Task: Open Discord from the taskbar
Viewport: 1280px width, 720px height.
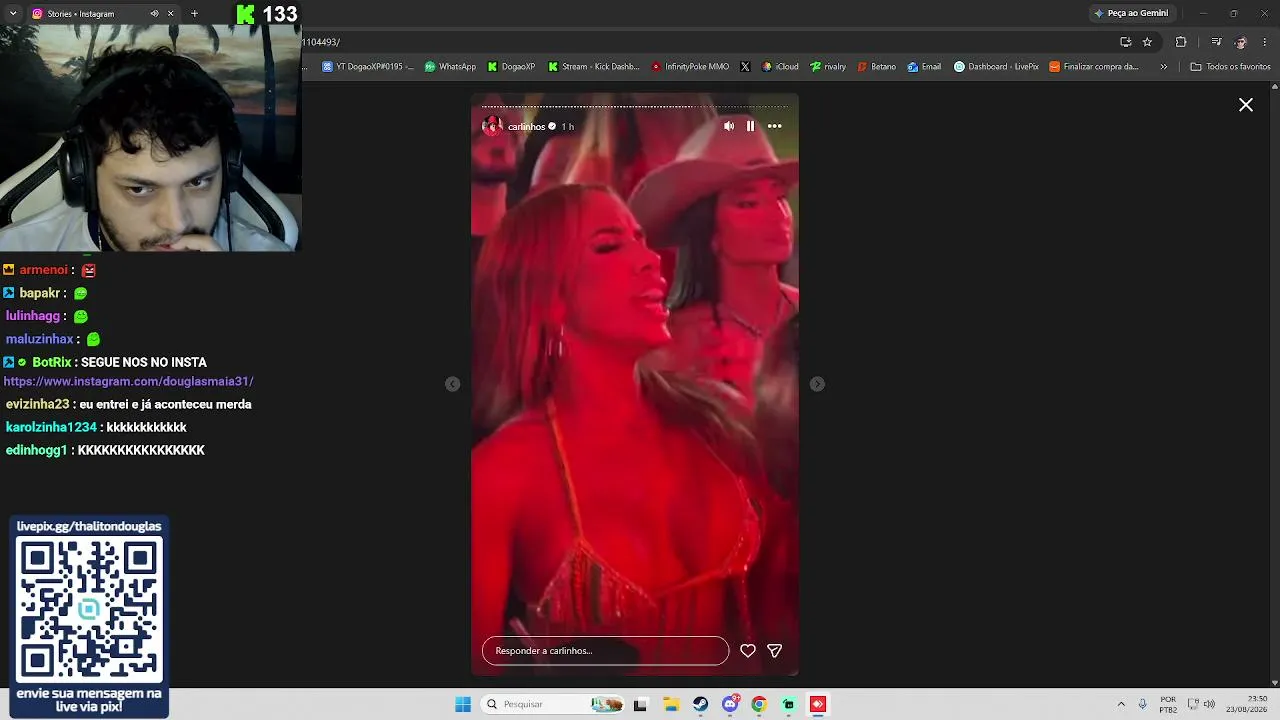Action: click(x=730, y=704)
